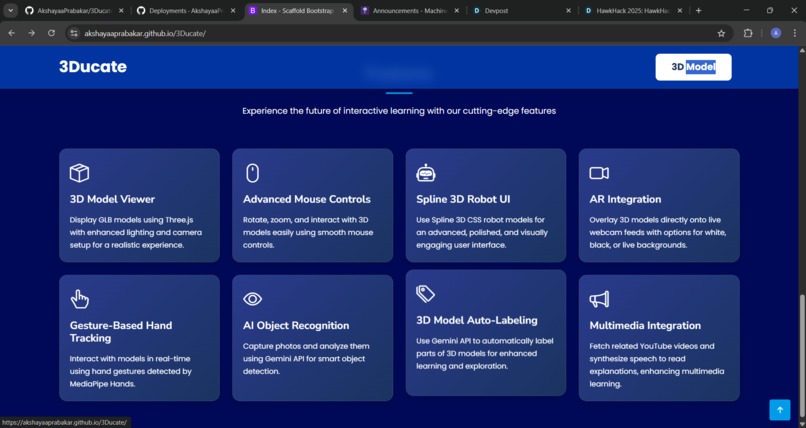806x428 pixels.
Task: Click the AR Integration camera icon
Action: point(599,173)
